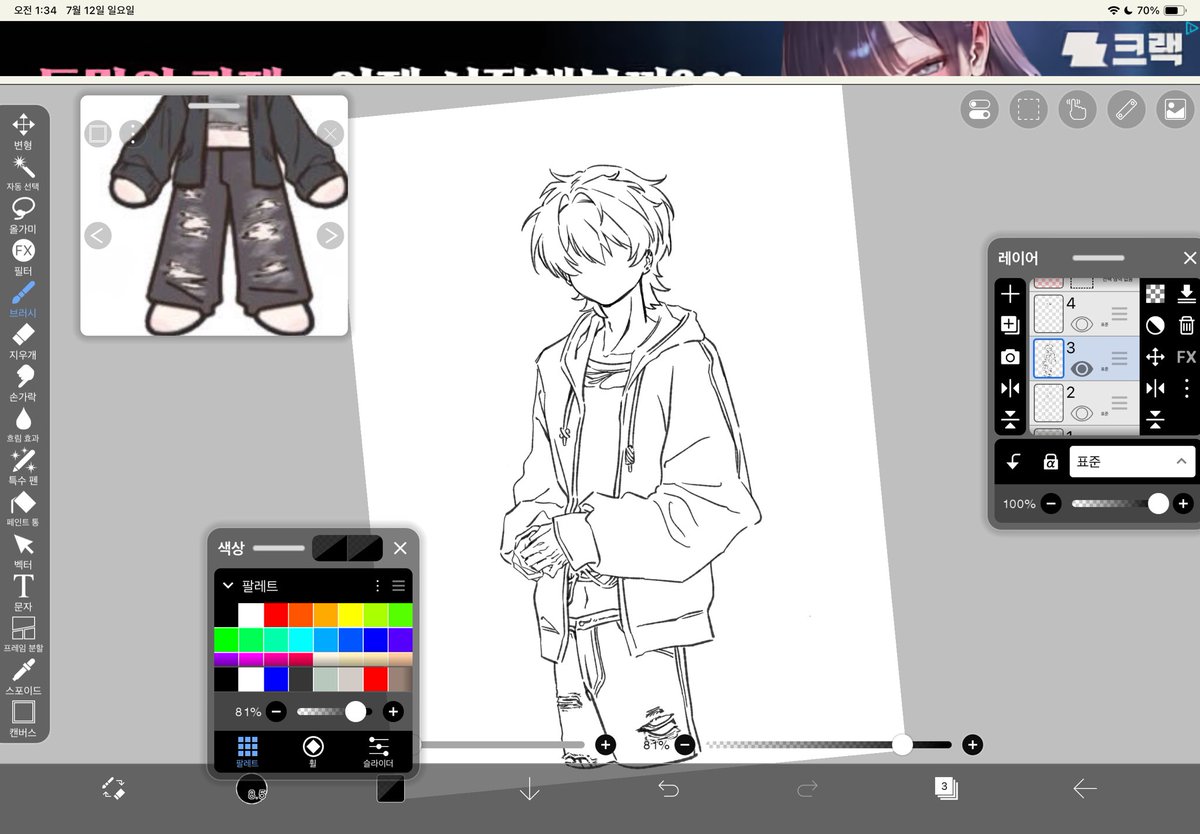Hide toolbars with down arrow
The image size is (1200, 834).
coord(529,789)
